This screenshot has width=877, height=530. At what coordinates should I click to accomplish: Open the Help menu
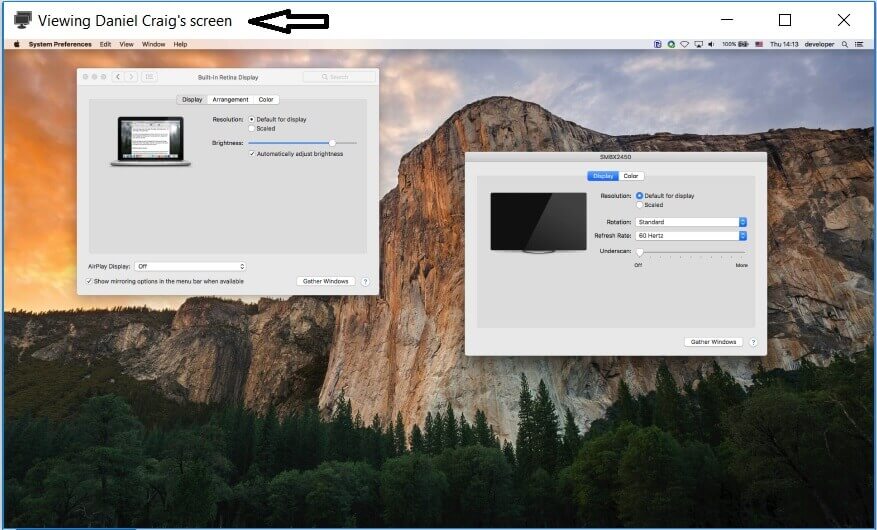pyautogui.click(x=180, y=44)
